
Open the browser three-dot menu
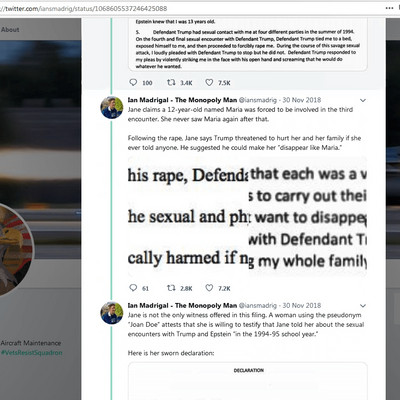click(389, 8)
